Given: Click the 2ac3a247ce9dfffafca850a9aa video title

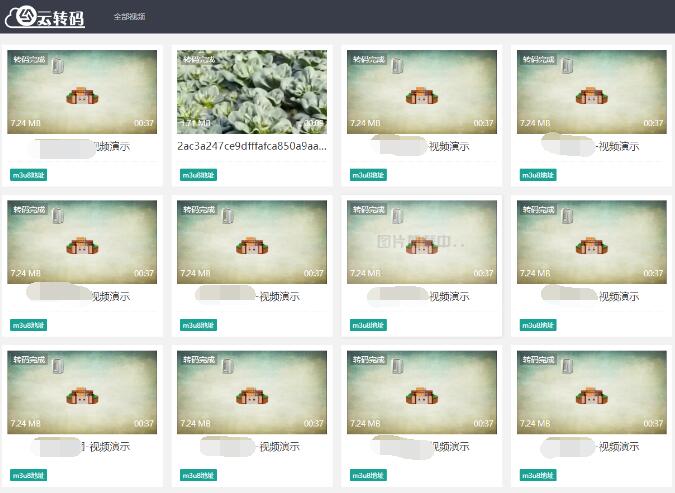Looking at the screenshot, I should click(251, 146).
